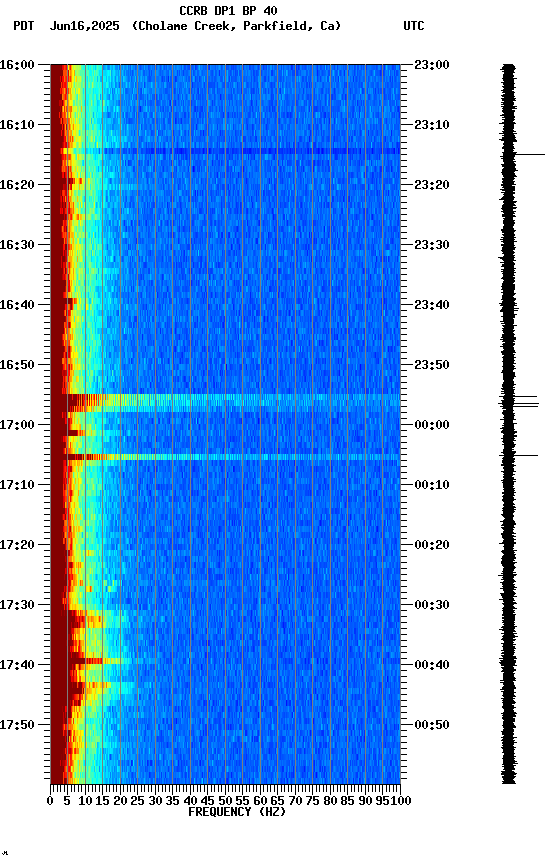Click the PDT timezone label
This screenshot has width=552, height=864.
click(24, 26)
